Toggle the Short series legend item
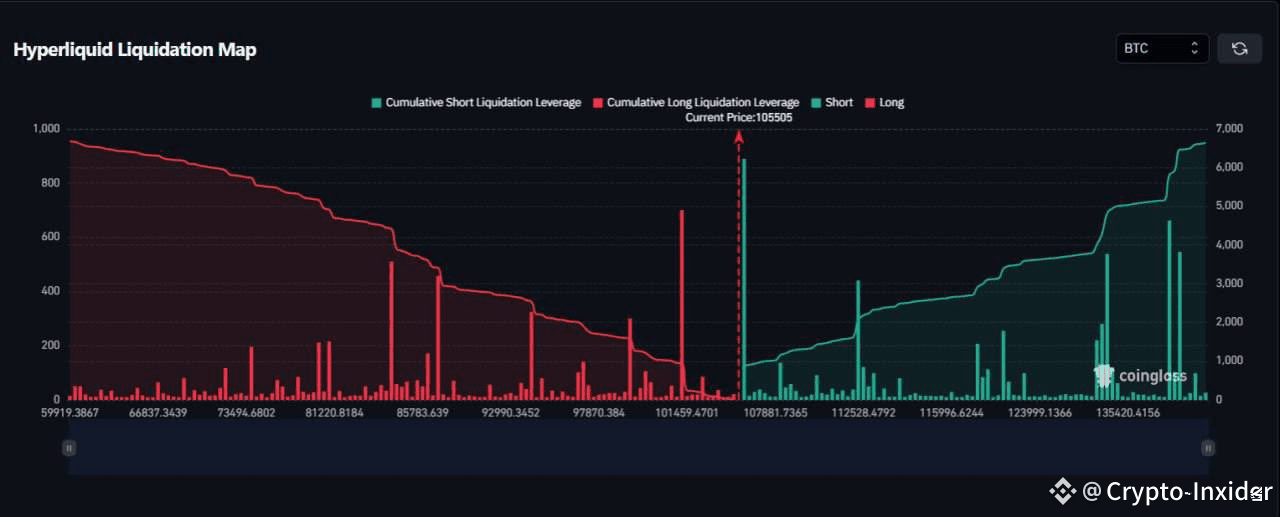 pyautogui.click(x=832, y=102)
